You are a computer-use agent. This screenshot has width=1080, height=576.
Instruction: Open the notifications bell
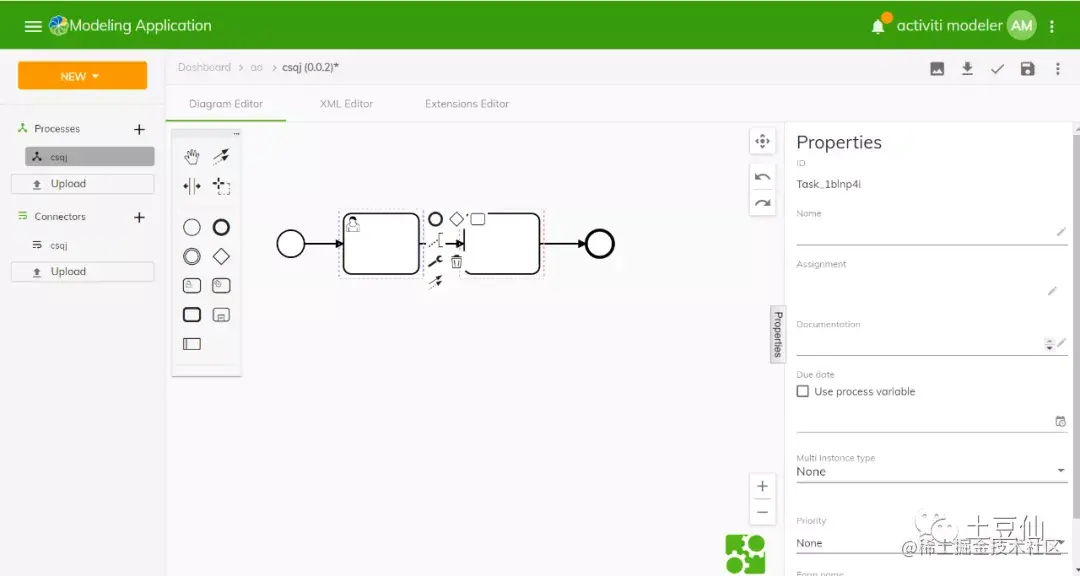pyautogui.click(x=878, y=26)
